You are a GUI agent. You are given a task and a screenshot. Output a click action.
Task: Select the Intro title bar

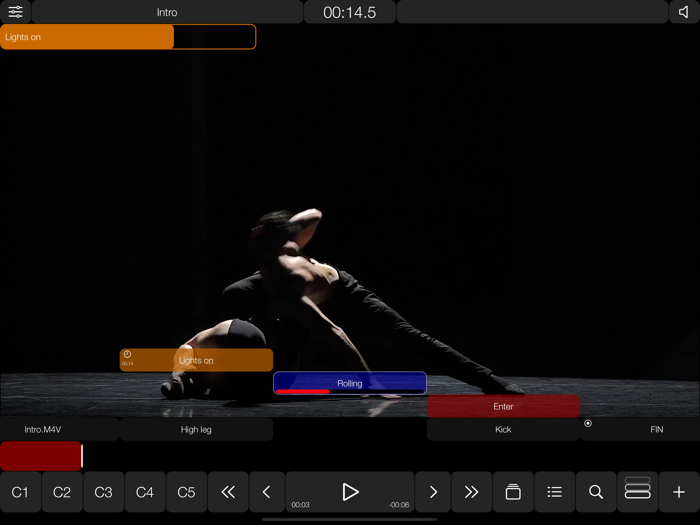point(167,12)
